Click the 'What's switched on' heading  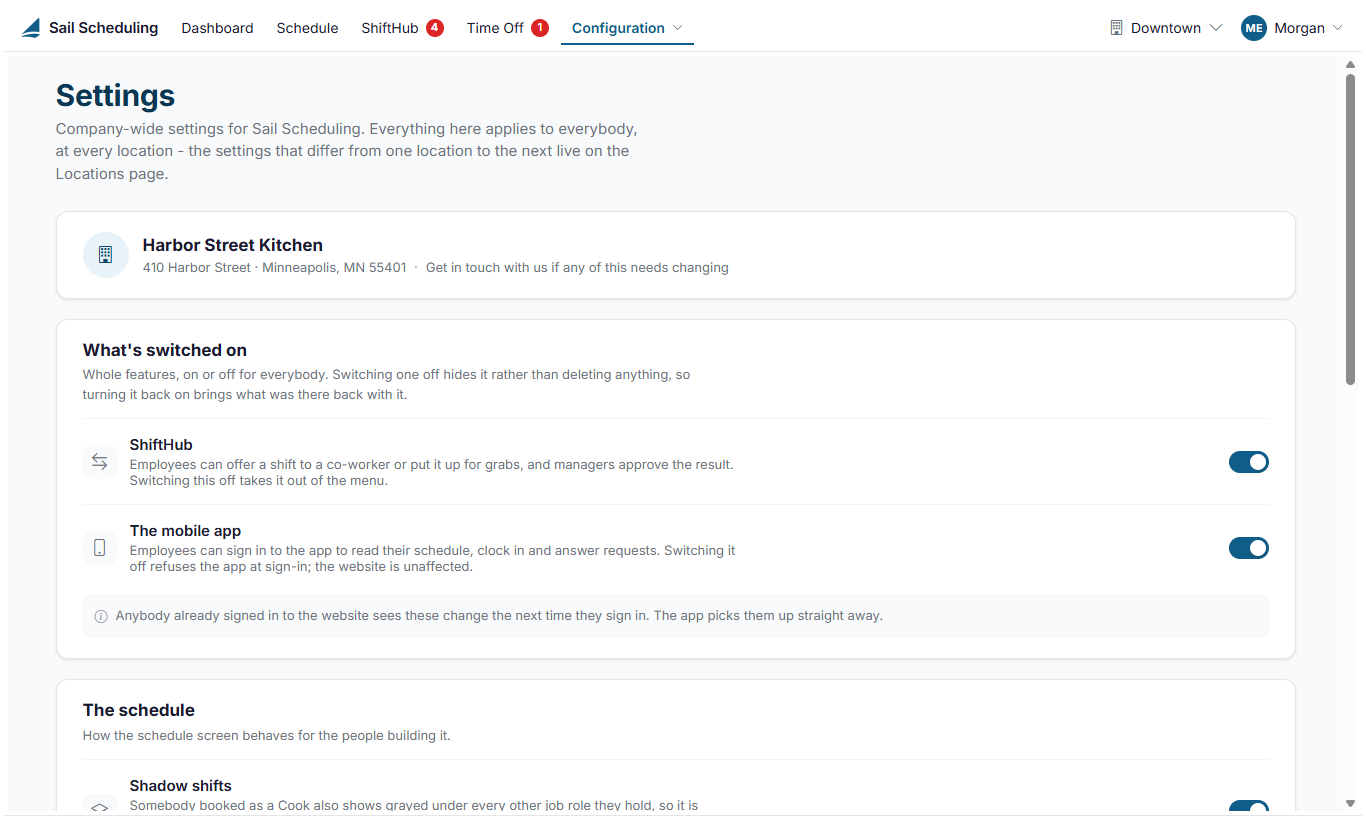click(x=165, y=350)
